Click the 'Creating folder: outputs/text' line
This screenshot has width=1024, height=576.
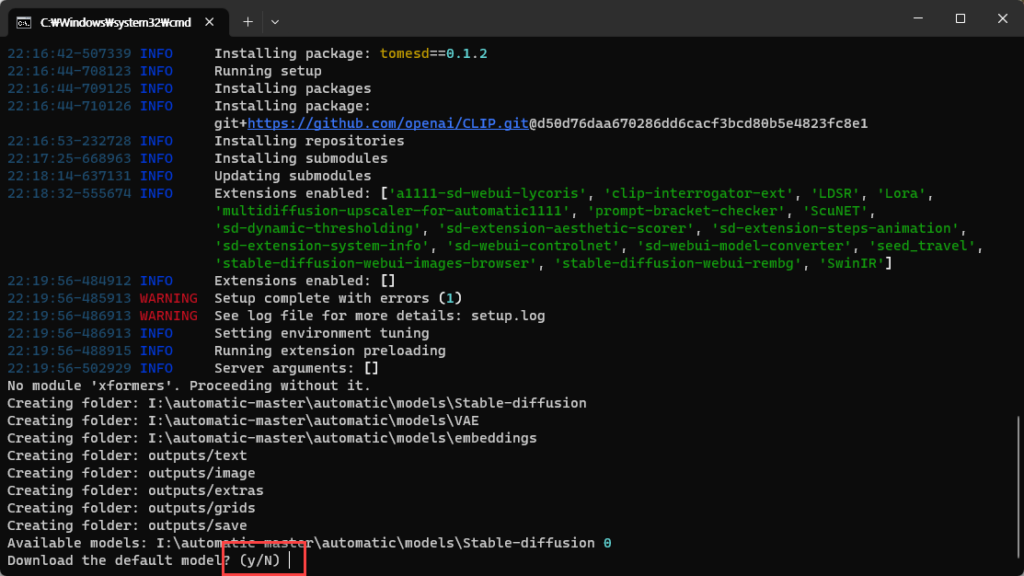127,456
